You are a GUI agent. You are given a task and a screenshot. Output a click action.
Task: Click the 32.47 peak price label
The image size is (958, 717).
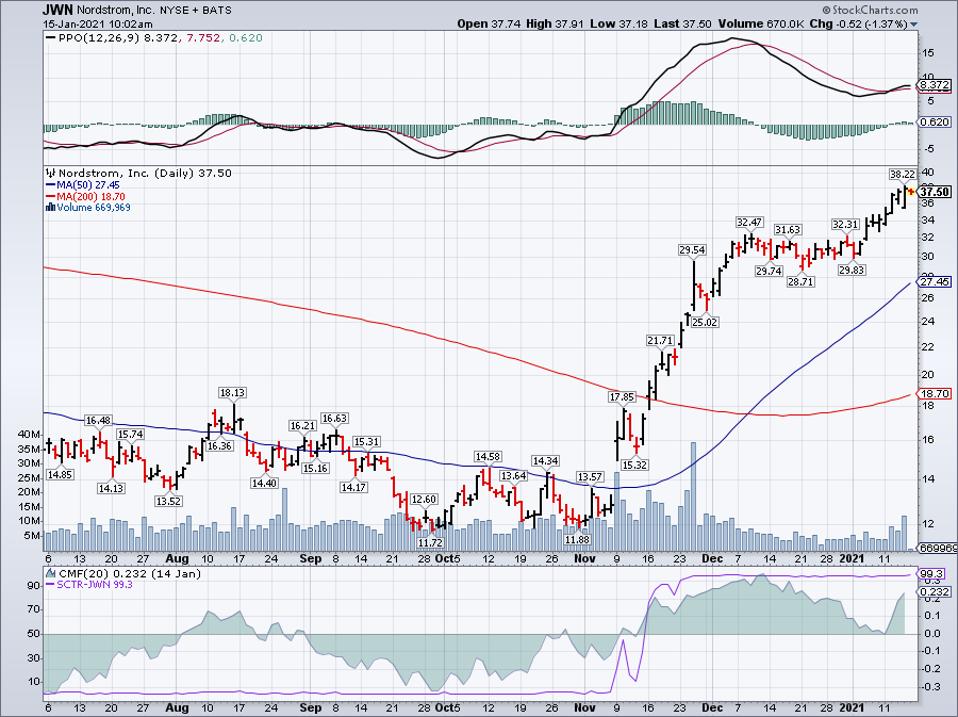(749, 222)
